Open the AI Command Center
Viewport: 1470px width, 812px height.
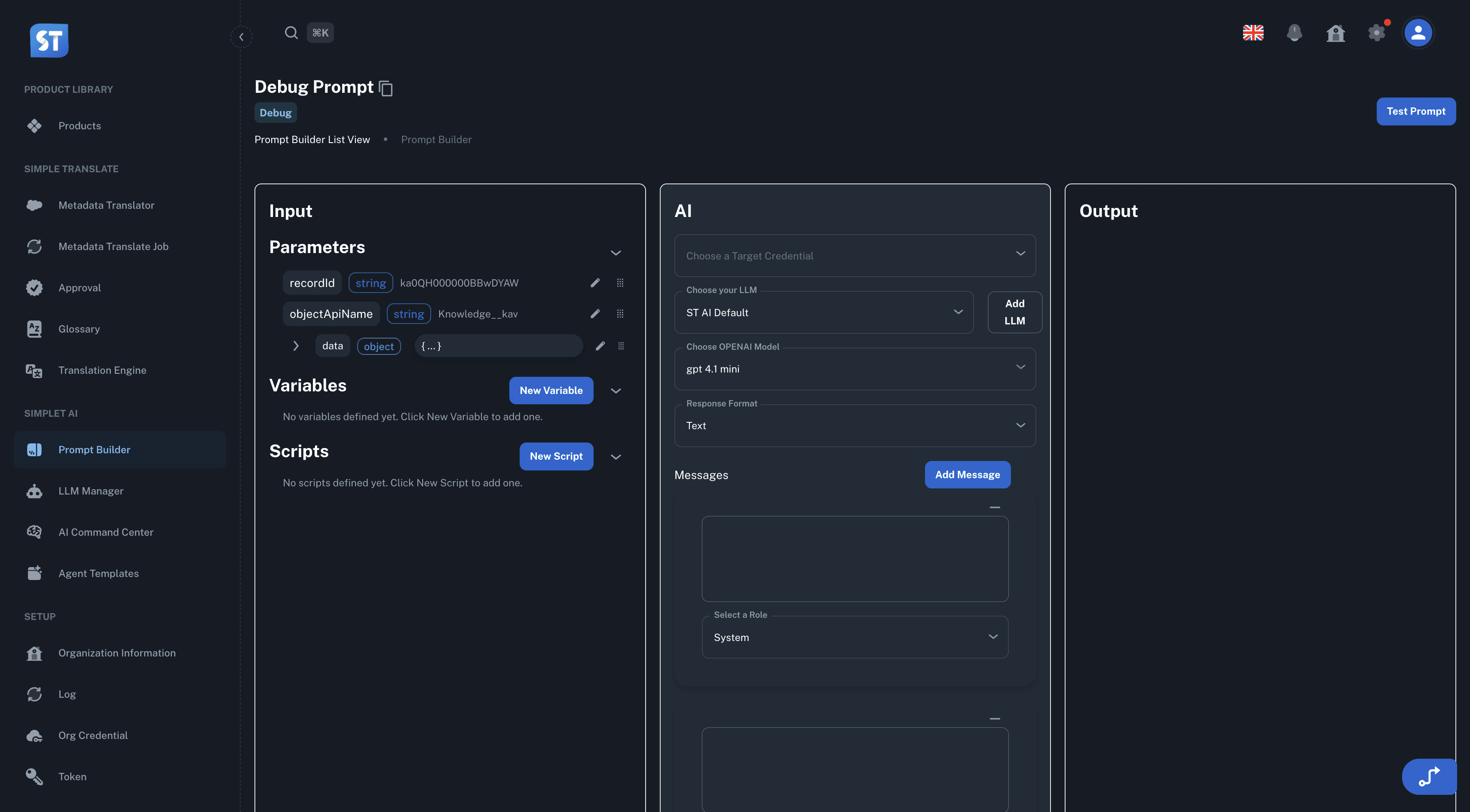pos(106,531)
